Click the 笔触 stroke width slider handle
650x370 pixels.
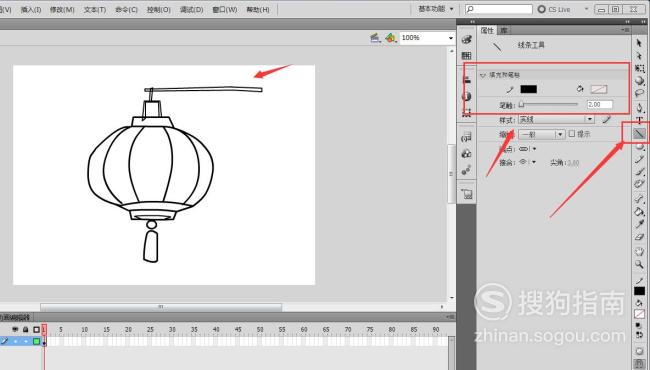522,104
